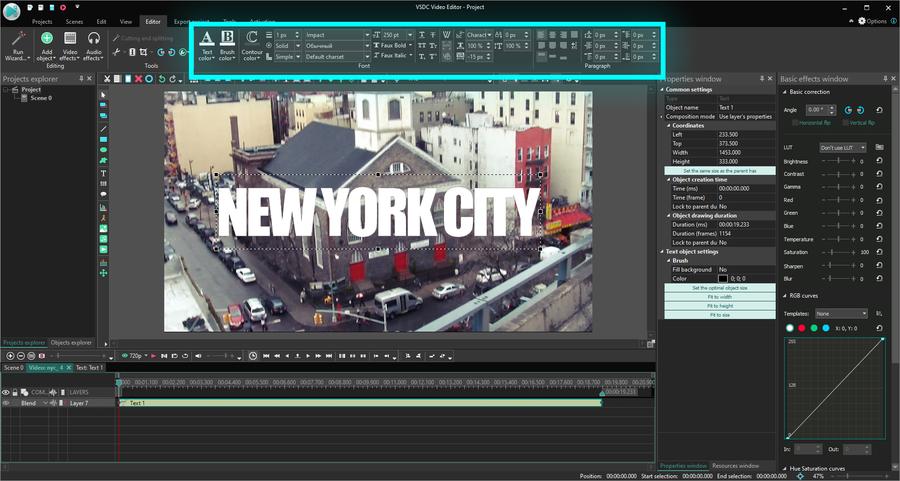Click the Add object button
900x481 pixels.
pos(46,46)
